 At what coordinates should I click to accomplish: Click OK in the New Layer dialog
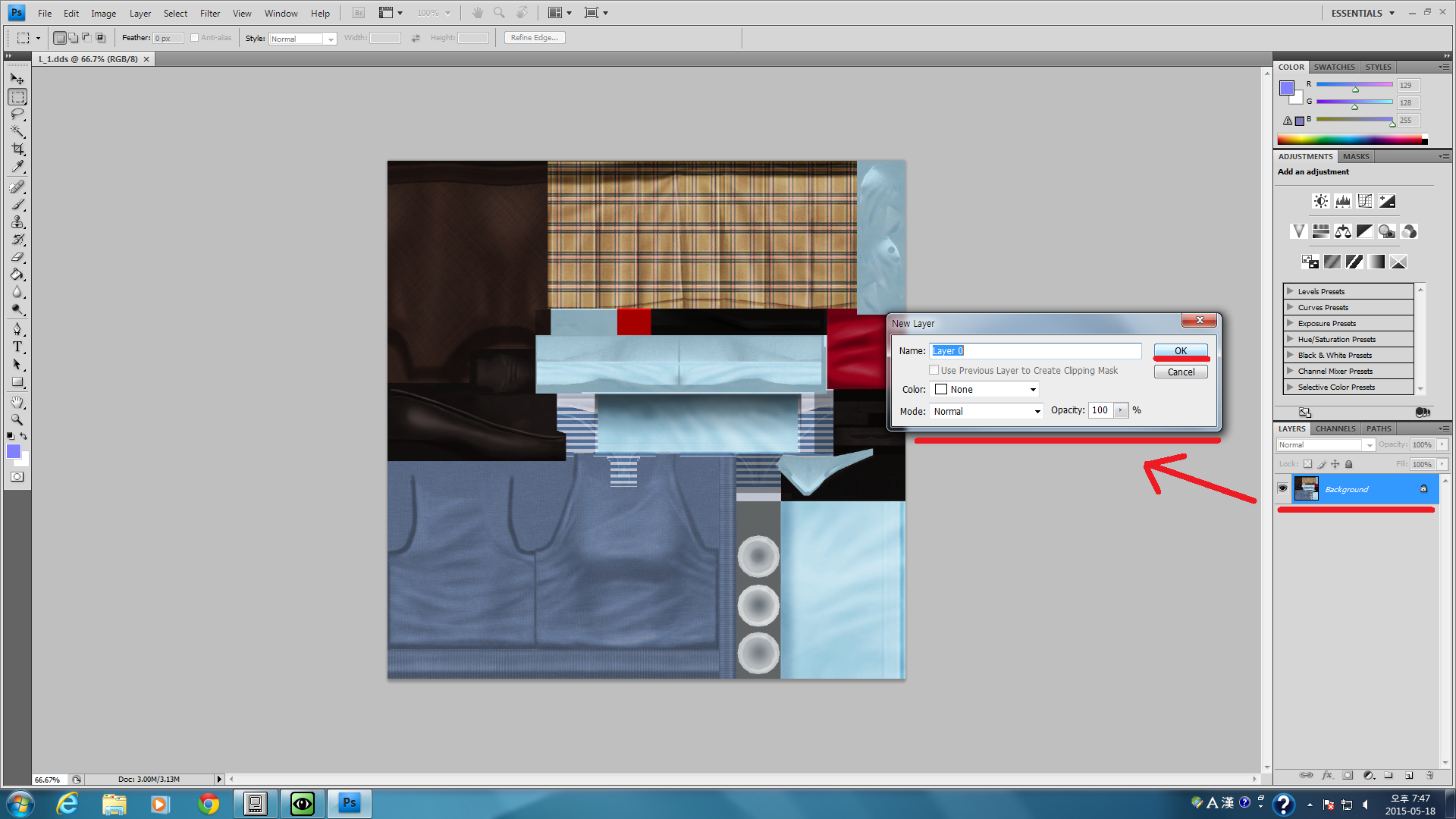coord(1181,350)
